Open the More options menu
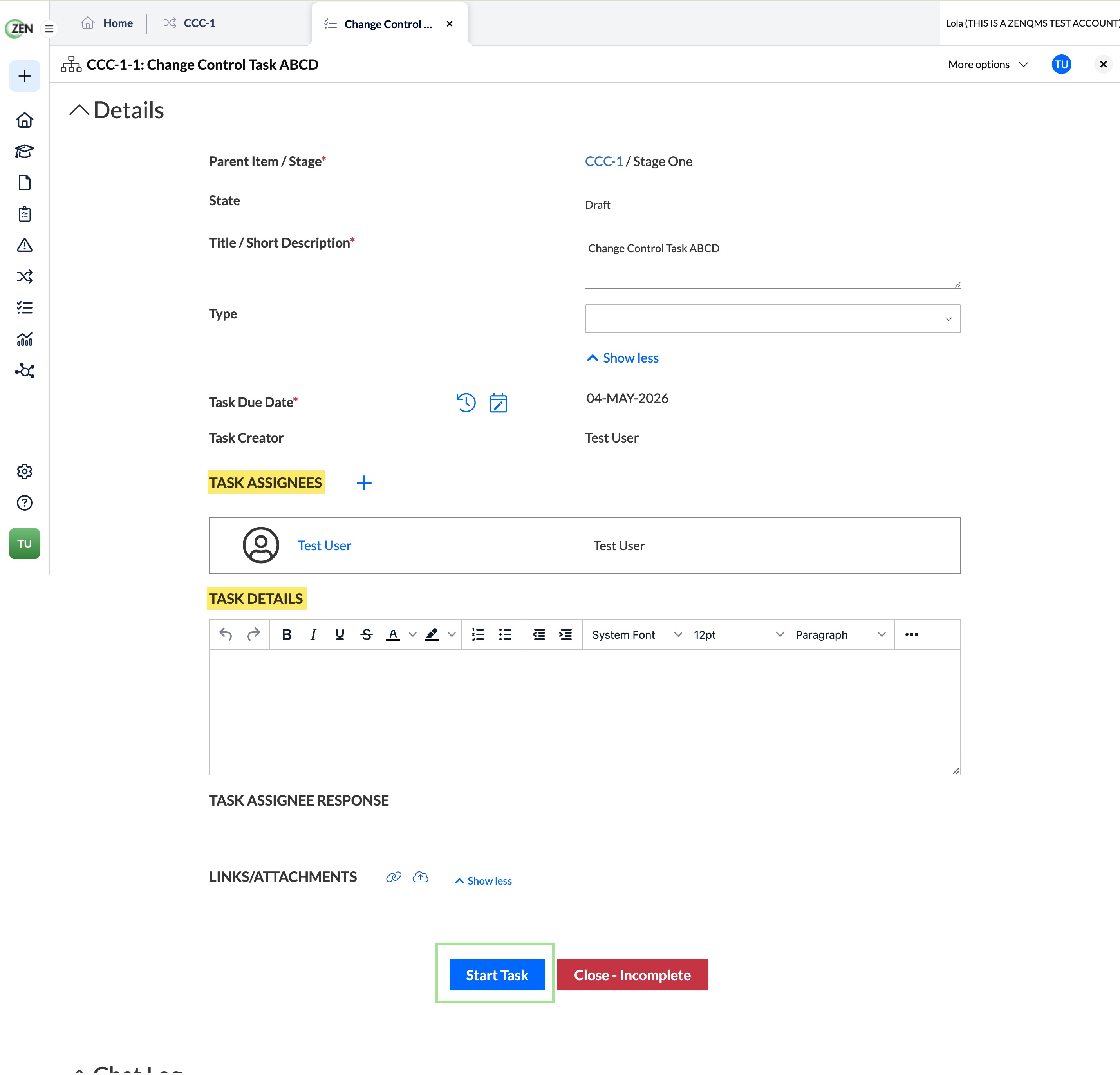Viewport: 1120px width, 1075px height. (x=988, y=65)
